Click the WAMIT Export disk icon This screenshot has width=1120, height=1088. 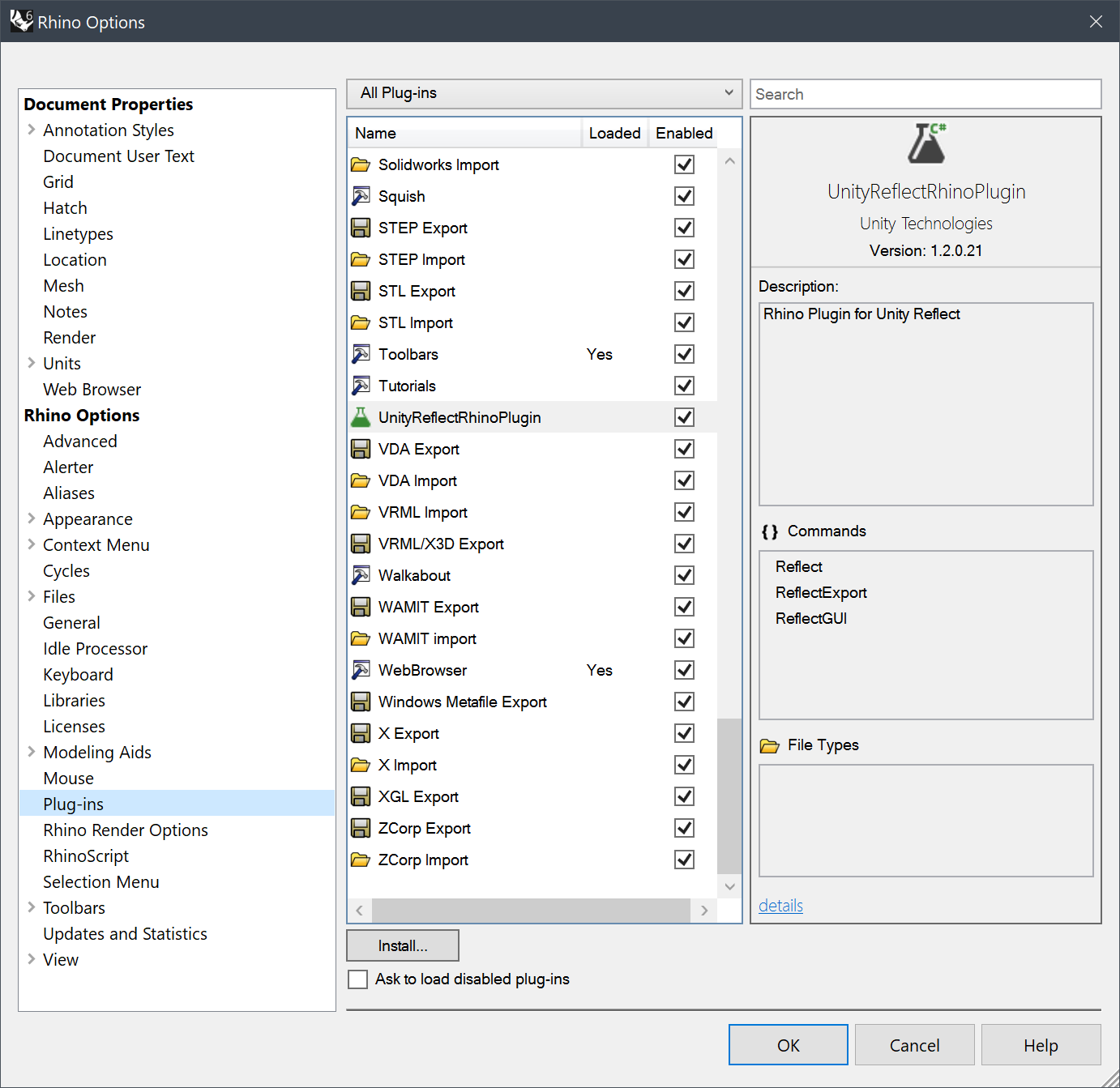pos(361,607)
